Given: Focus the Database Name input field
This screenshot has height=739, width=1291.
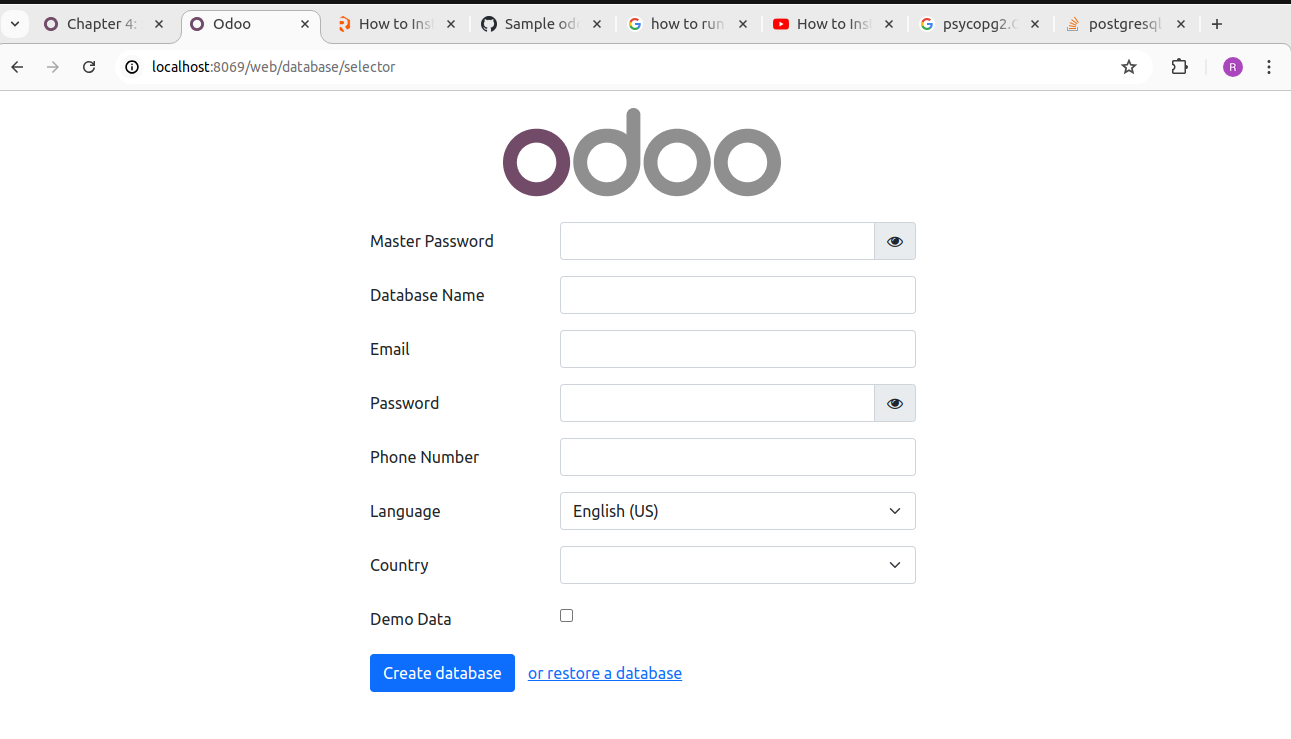Looking at the screenshot, I should click(x=738, y=295).
